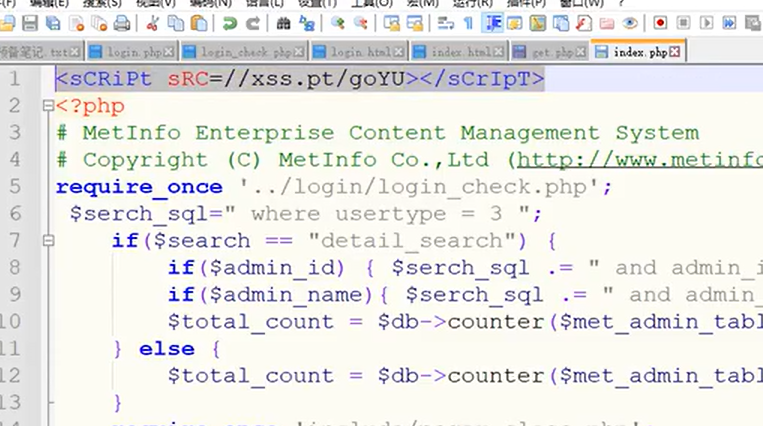The width and height of the screenshot is (763, 426).
Task: Close the login.html tab
Action: pyautogui.click(x=398, y=52)
